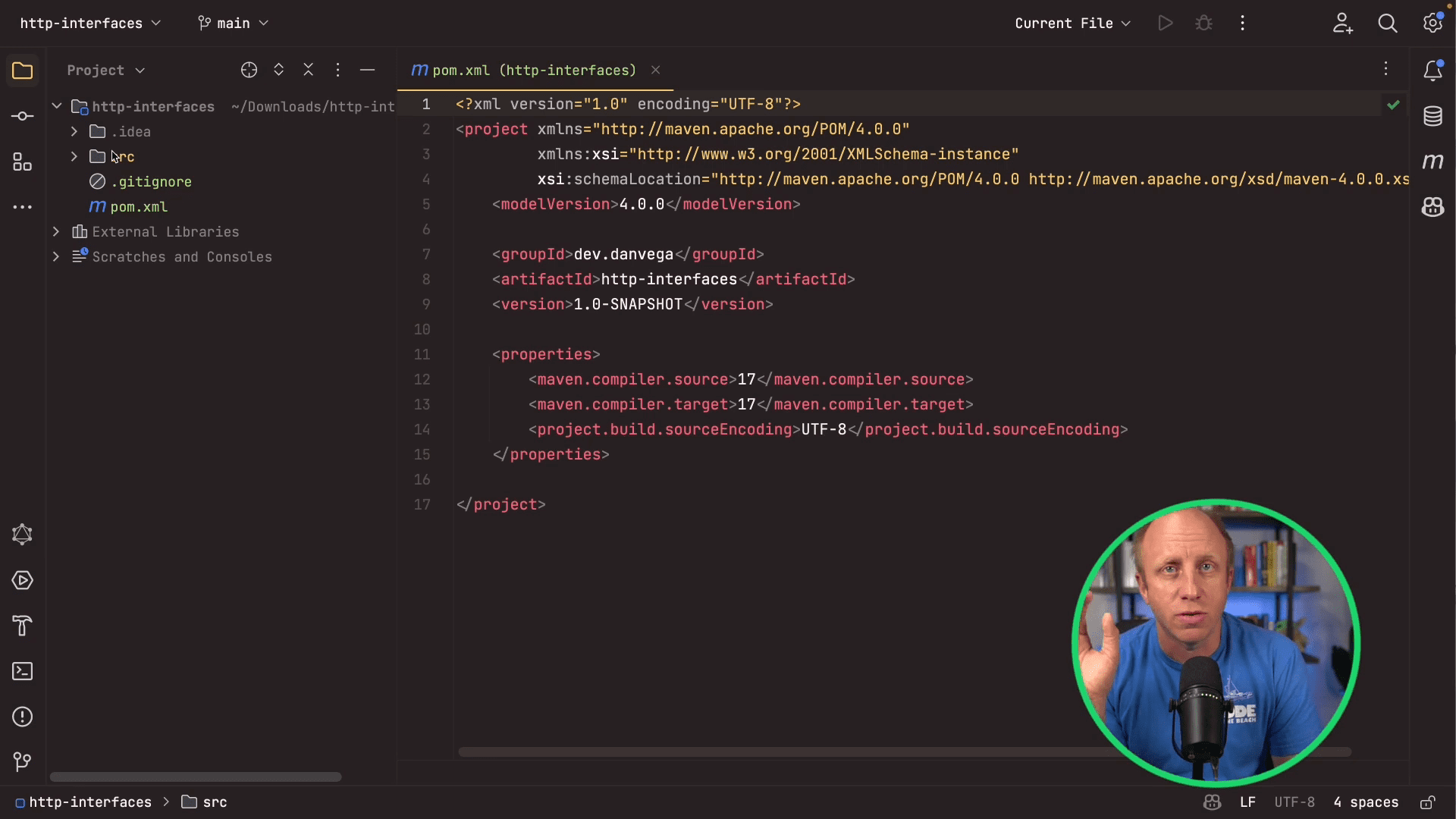The image size is (1456, 819).
Task: Start Code With Me session via user icon
Action: pos(1342,23)
